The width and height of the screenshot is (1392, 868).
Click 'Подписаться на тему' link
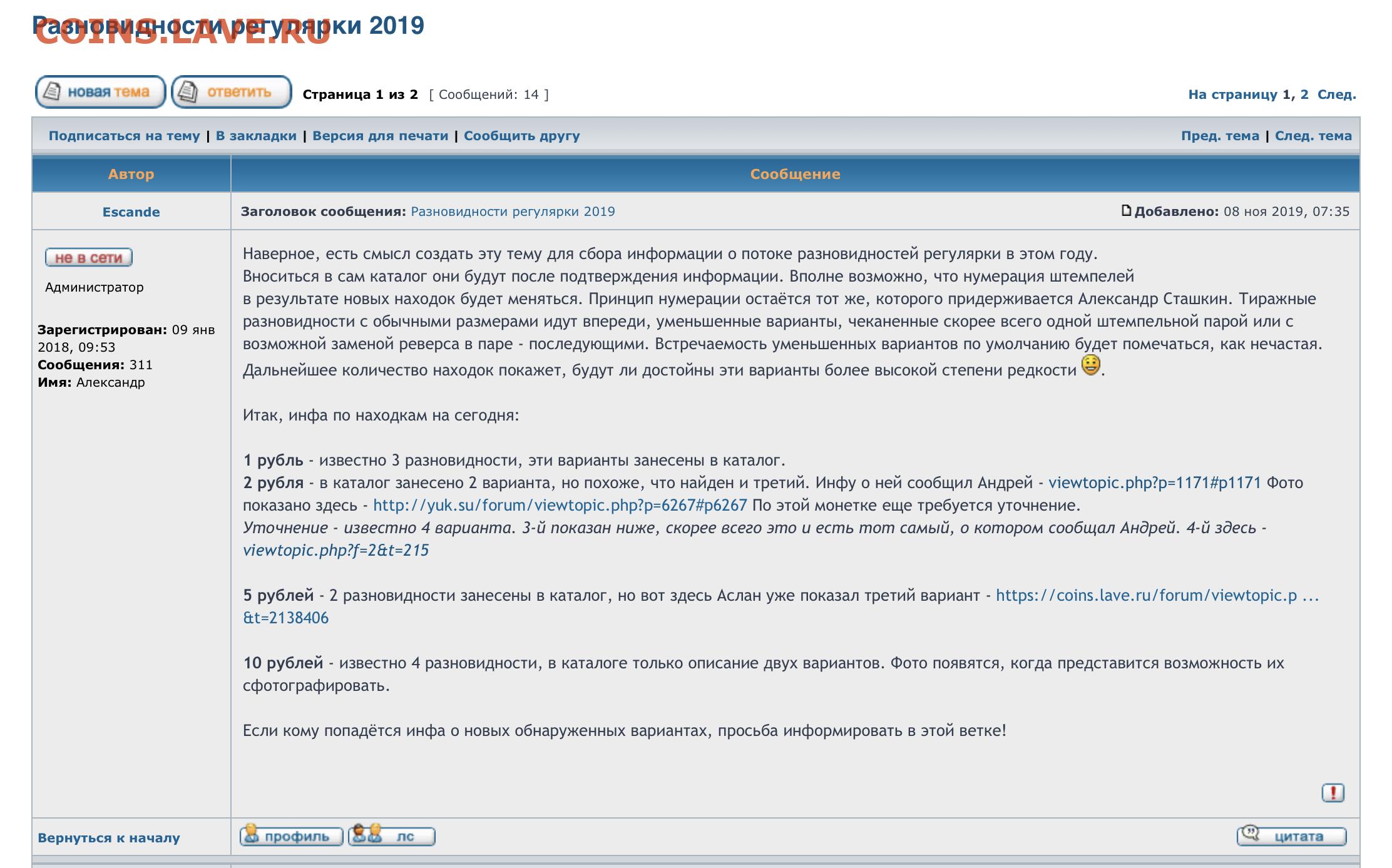[x=124, y=136]
